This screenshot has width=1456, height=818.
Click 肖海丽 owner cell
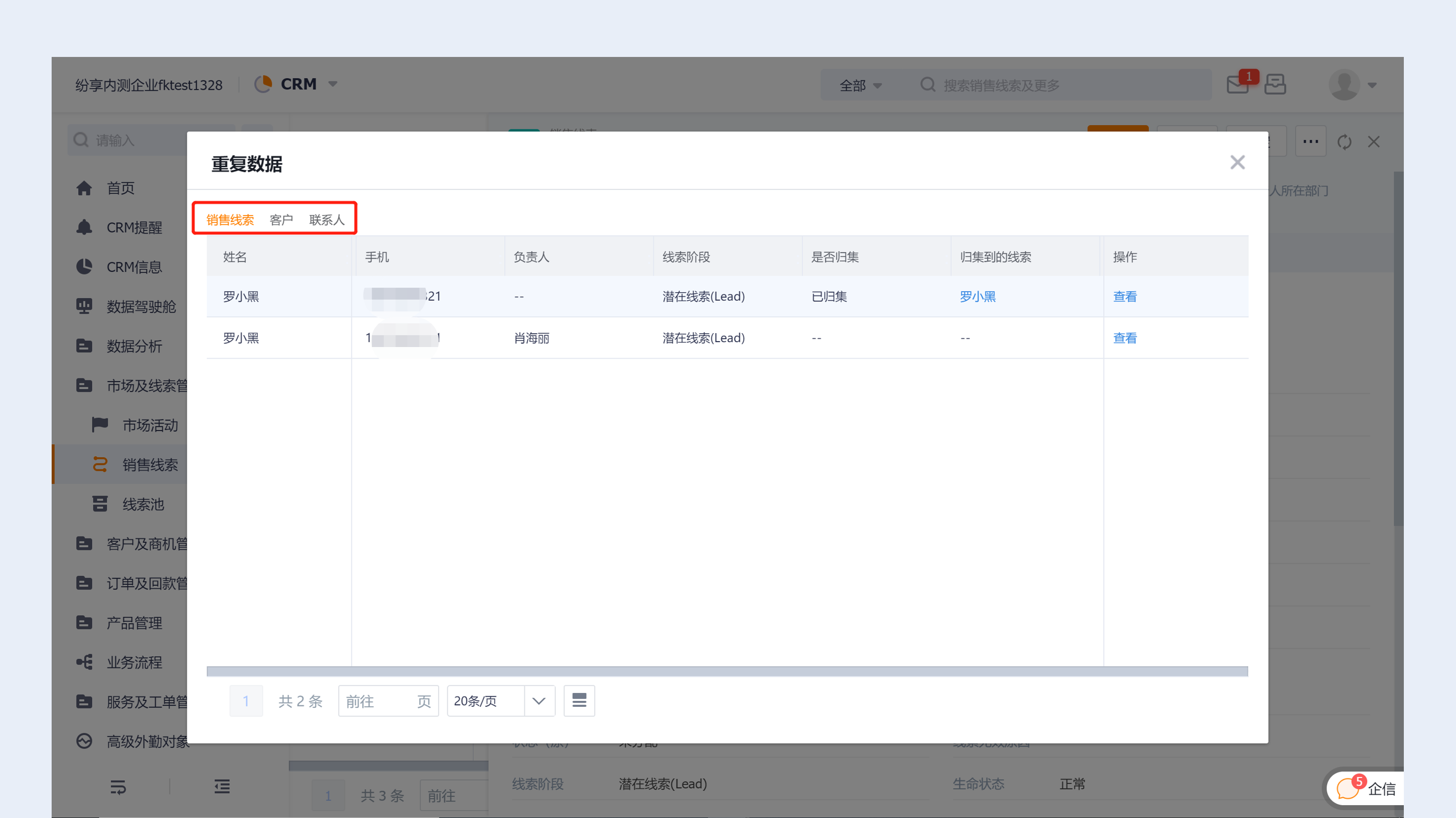(x=531, y=338)
